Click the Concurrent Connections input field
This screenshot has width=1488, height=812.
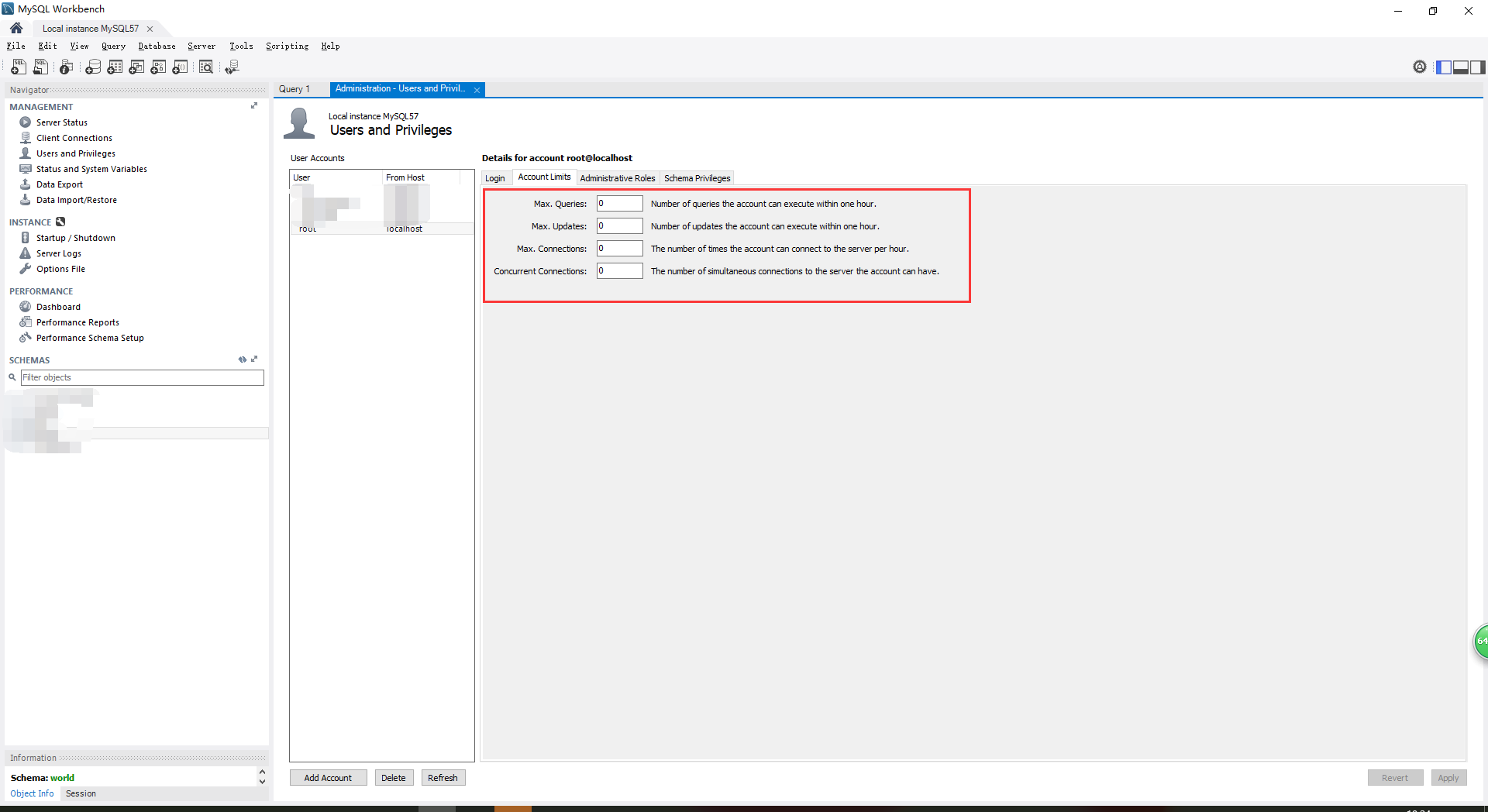[x=619, y=270]
